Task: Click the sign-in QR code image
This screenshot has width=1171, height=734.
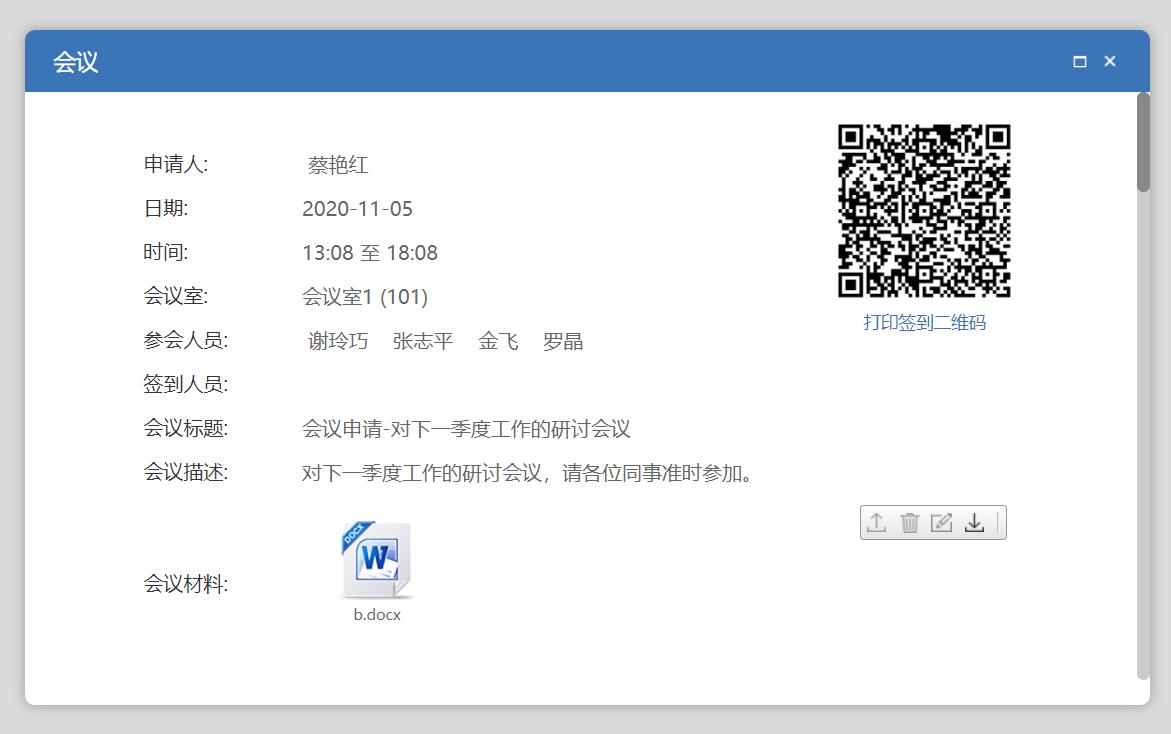Action: (x=924, y=211)
